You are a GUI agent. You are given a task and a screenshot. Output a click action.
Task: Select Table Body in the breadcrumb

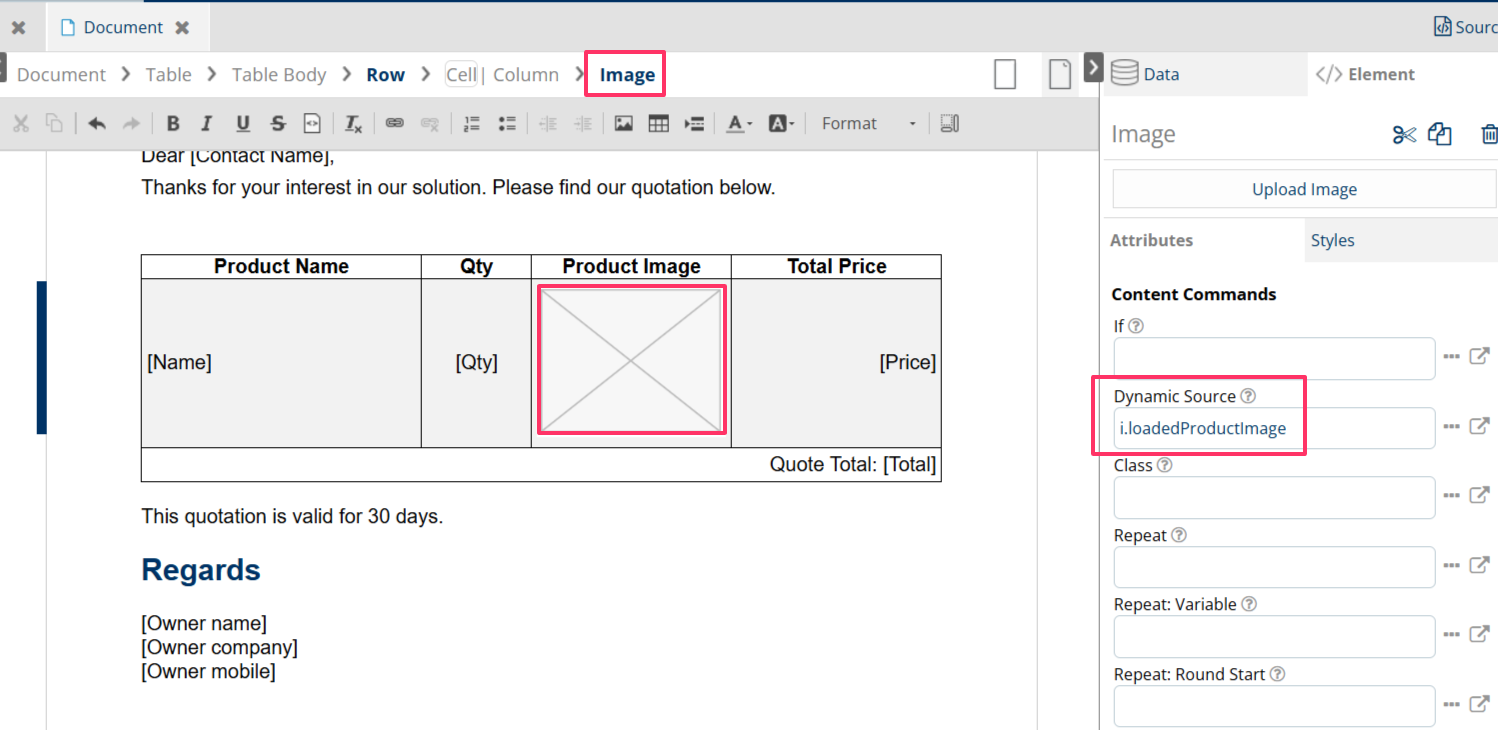279,75
